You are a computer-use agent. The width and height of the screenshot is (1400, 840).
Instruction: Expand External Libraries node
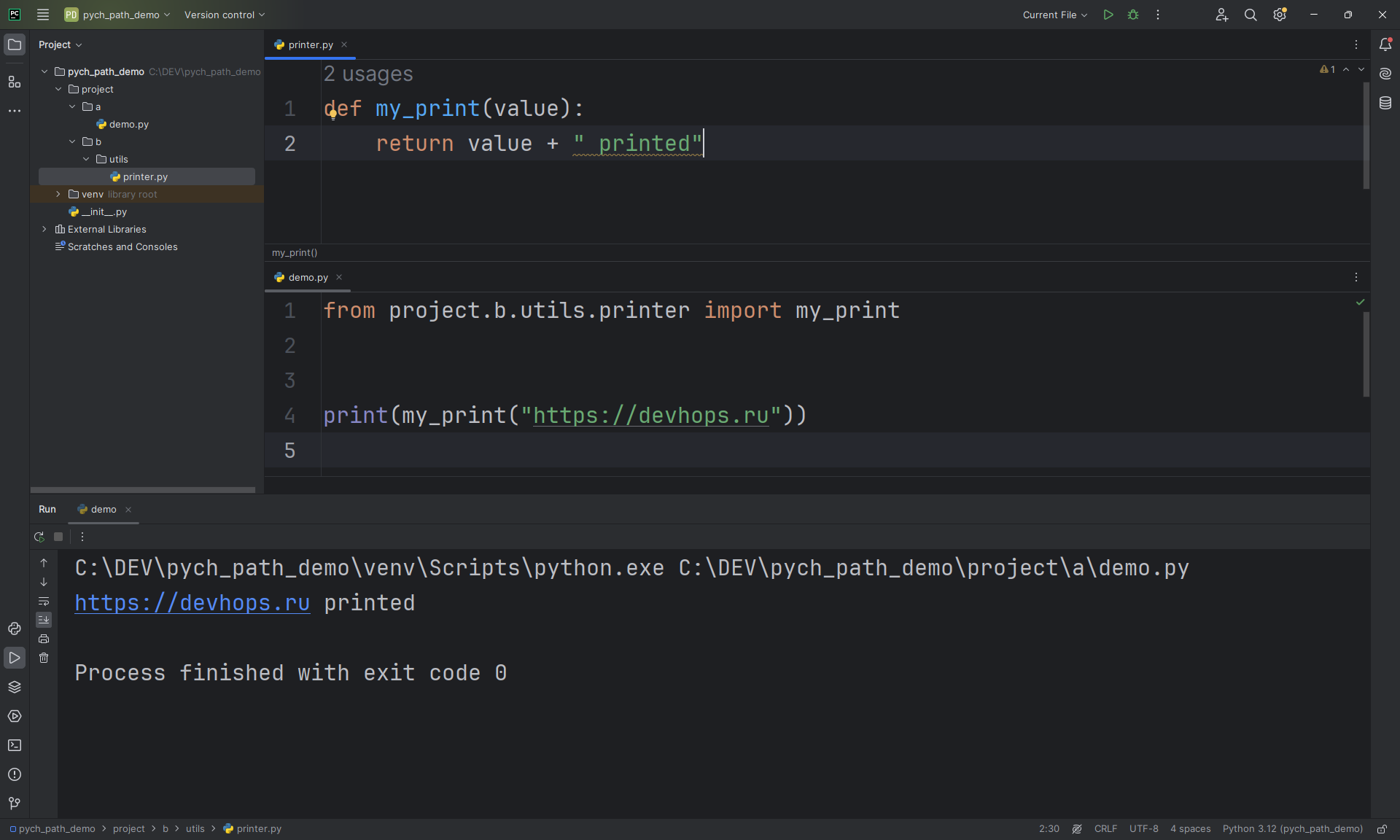[44, 229]
